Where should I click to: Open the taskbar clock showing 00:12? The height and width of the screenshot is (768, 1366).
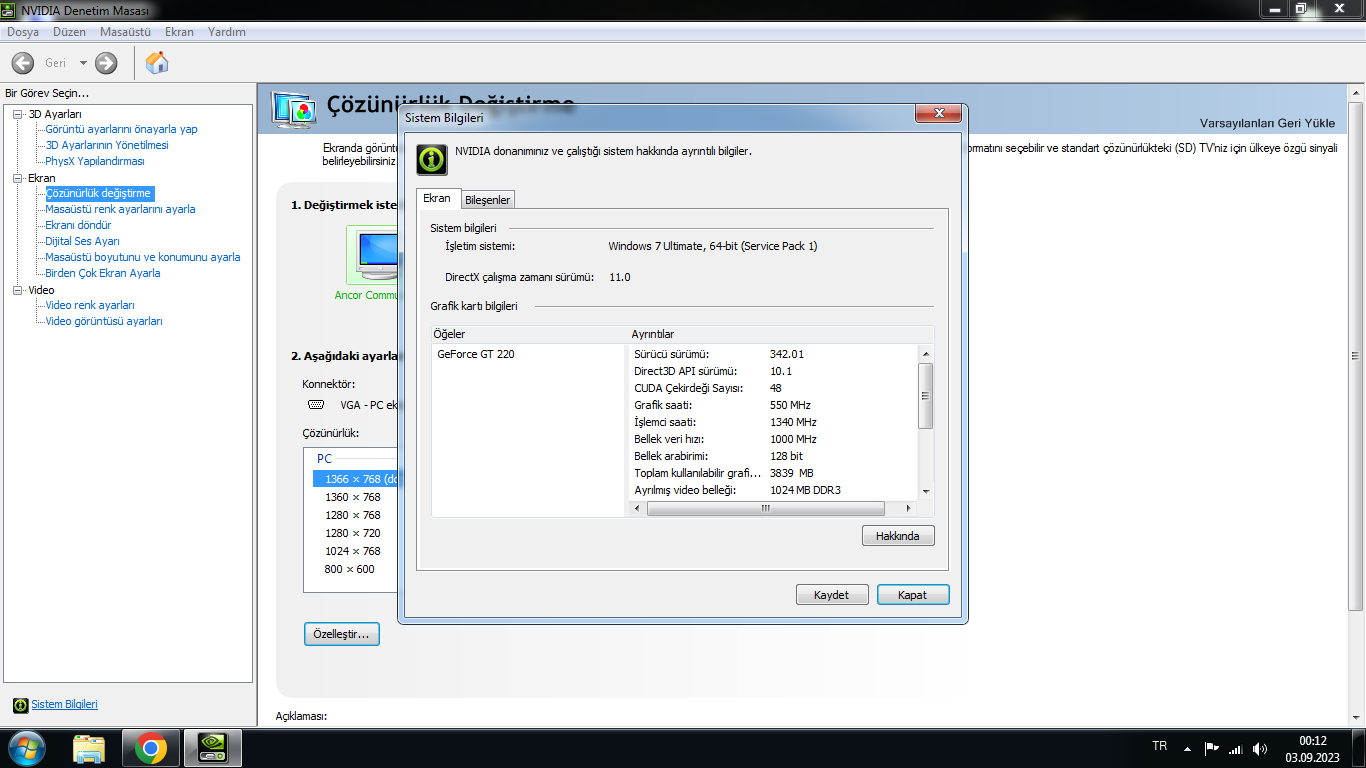click(1312, 749)
